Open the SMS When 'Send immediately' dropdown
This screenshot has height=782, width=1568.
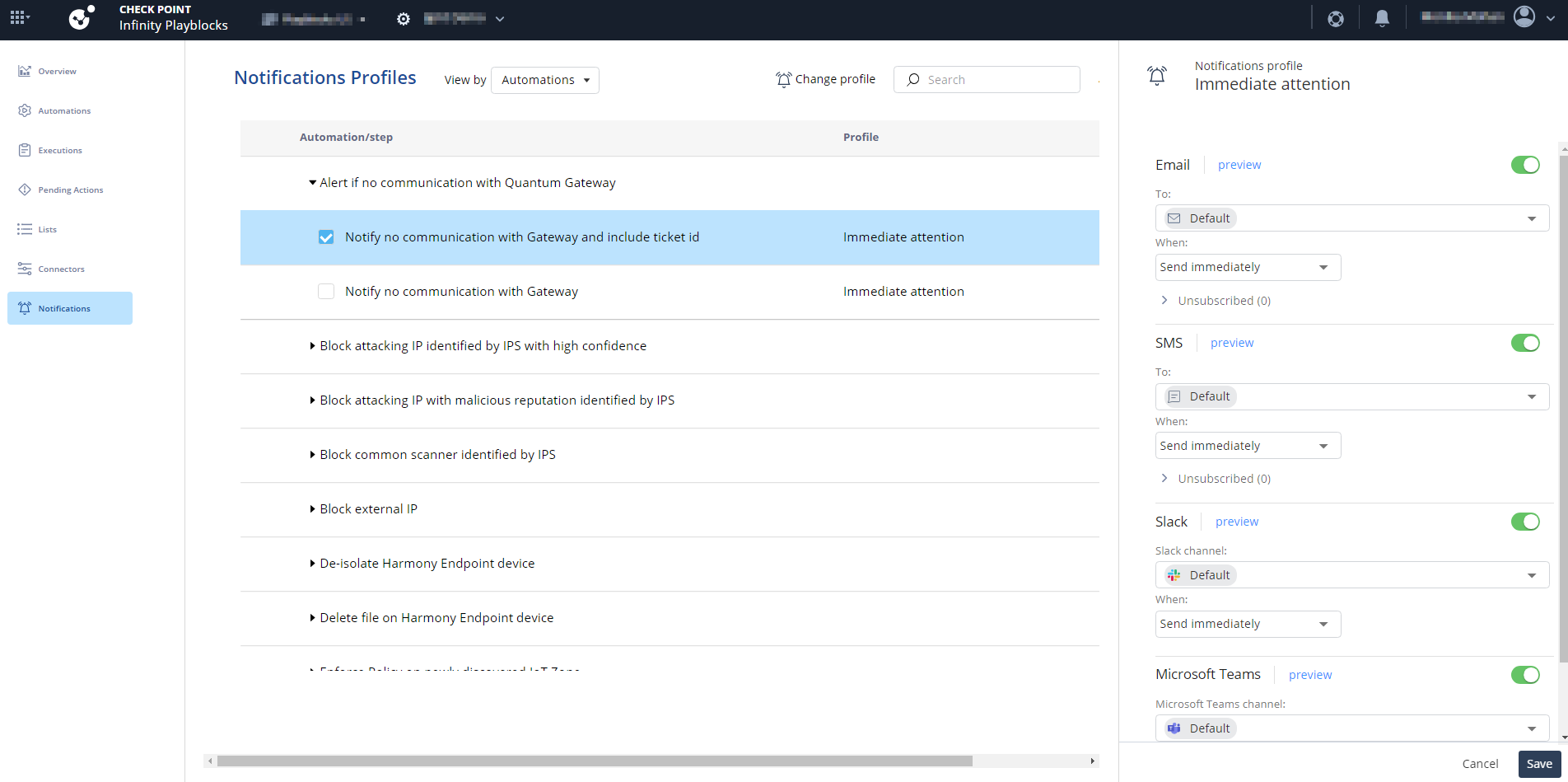[1248, 446]
